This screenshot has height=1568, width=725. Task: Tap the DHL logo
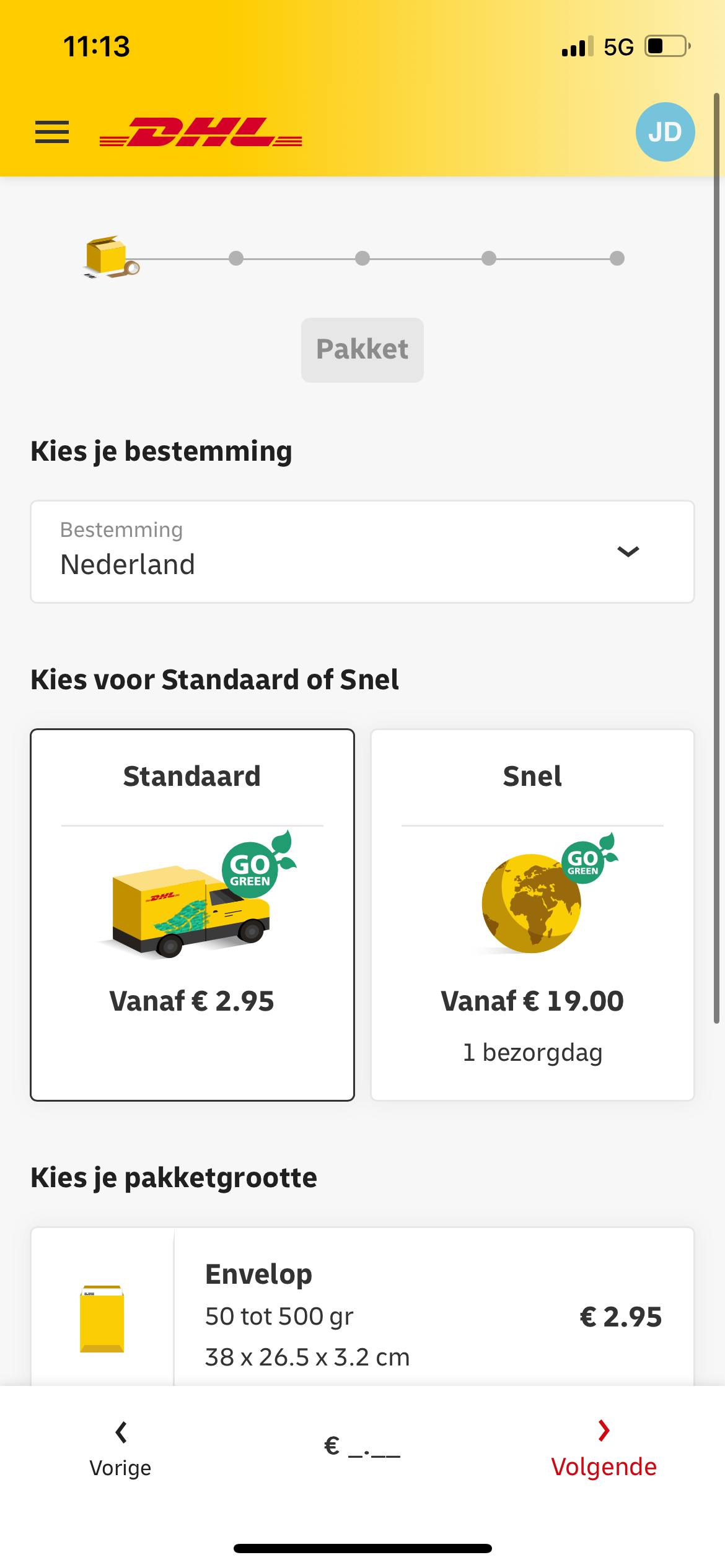pos(201,132)
